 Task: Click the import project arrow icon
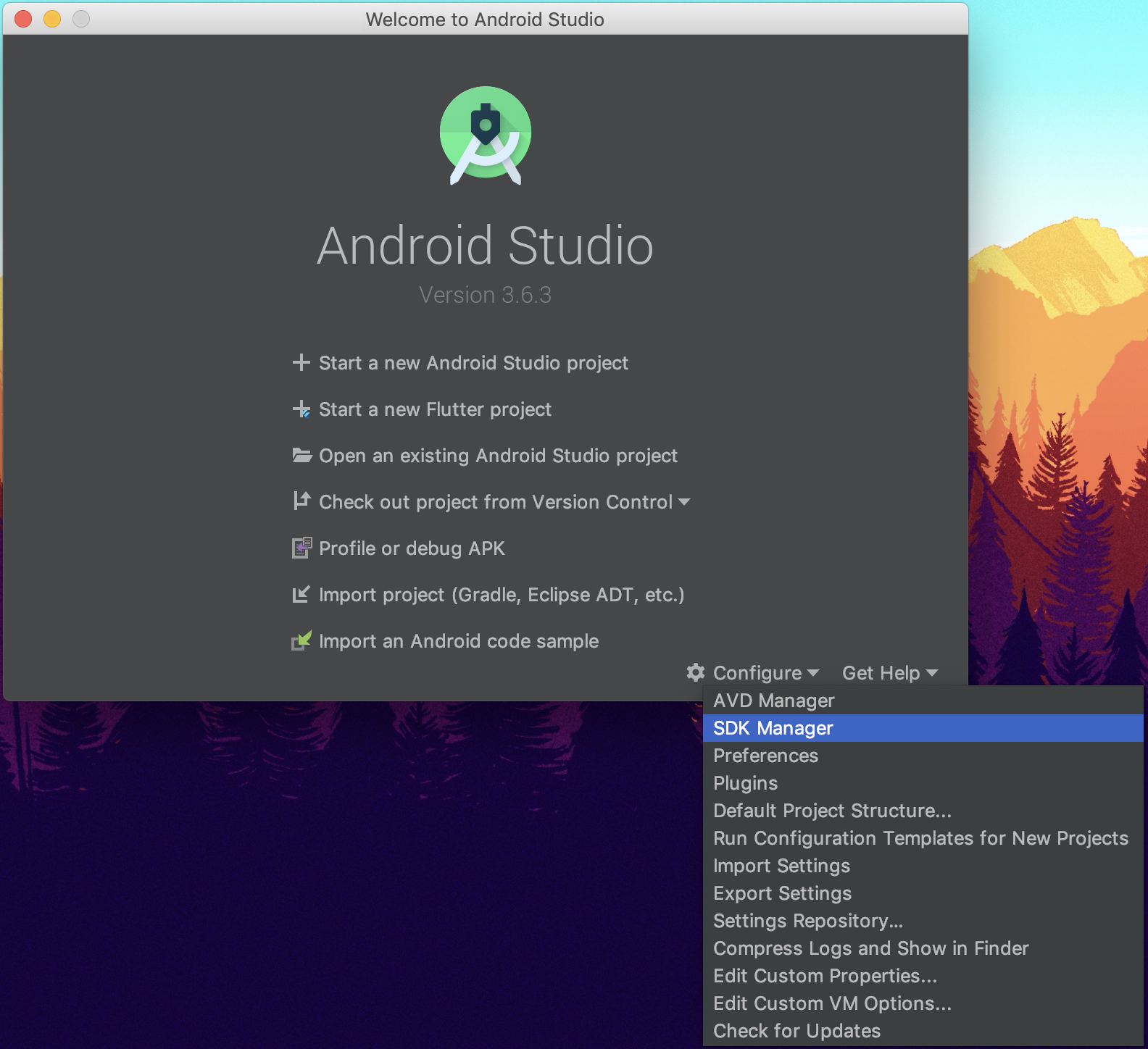pos(301,594)
